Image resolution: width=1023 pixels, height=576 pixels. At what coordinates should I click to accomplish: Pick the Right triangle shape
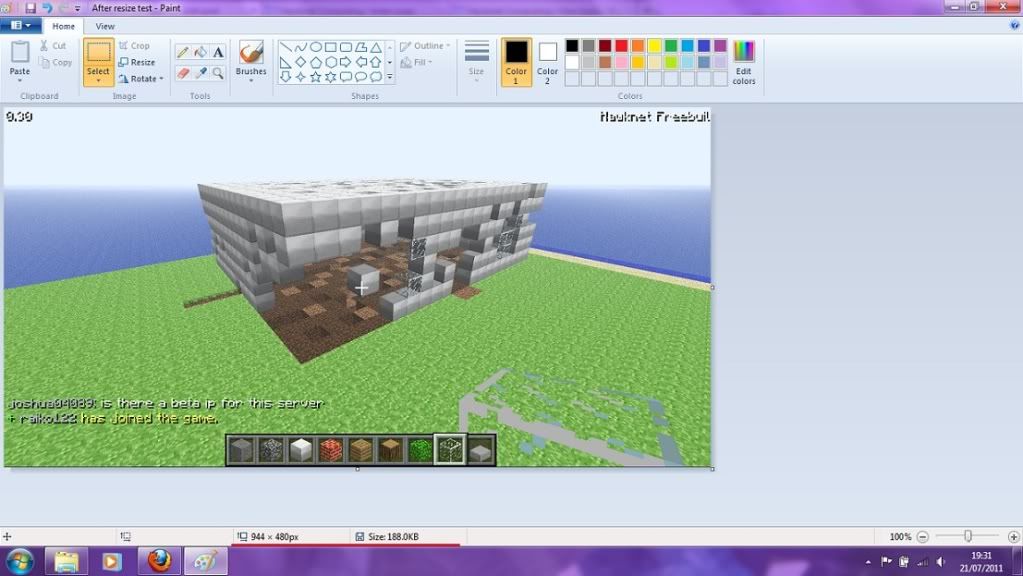coord(286,62)
